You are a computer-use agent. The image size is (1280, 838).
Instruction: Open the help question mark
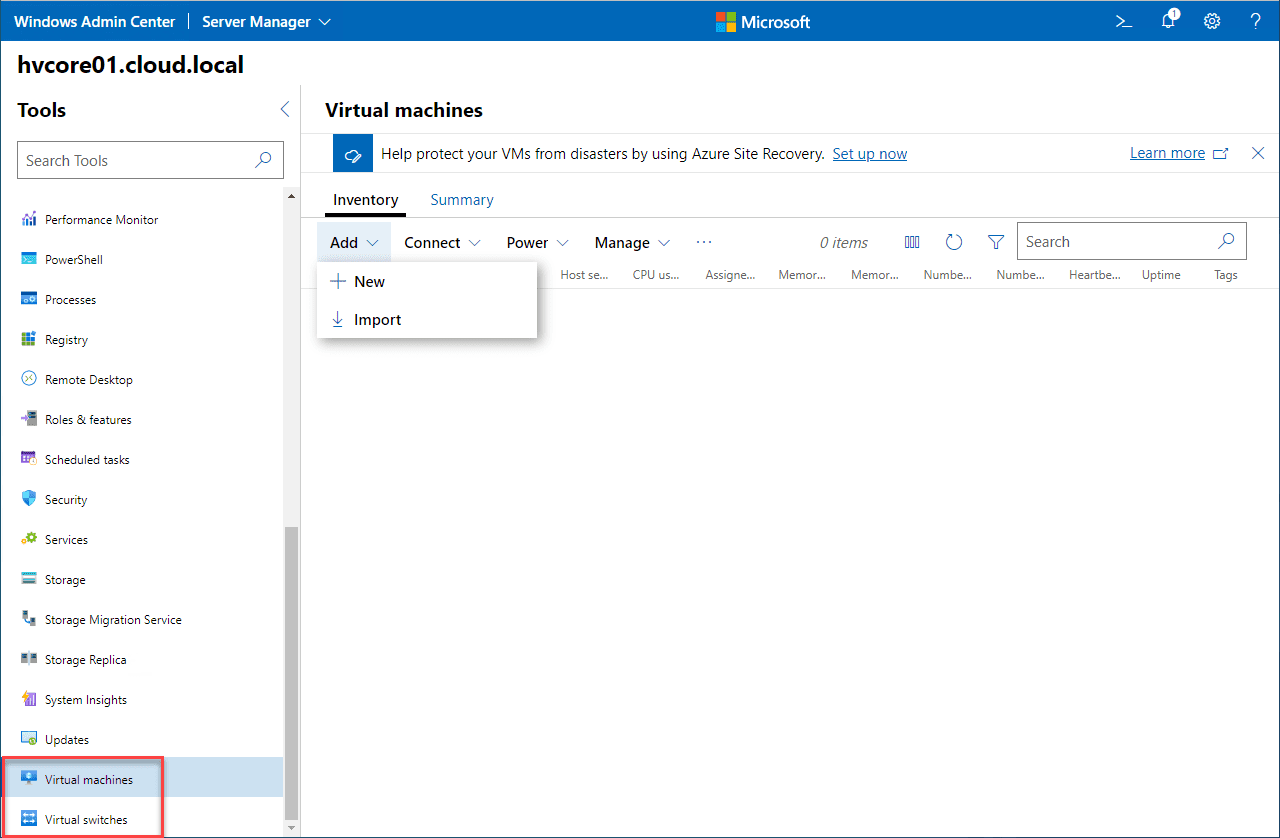click(1256, 21)
